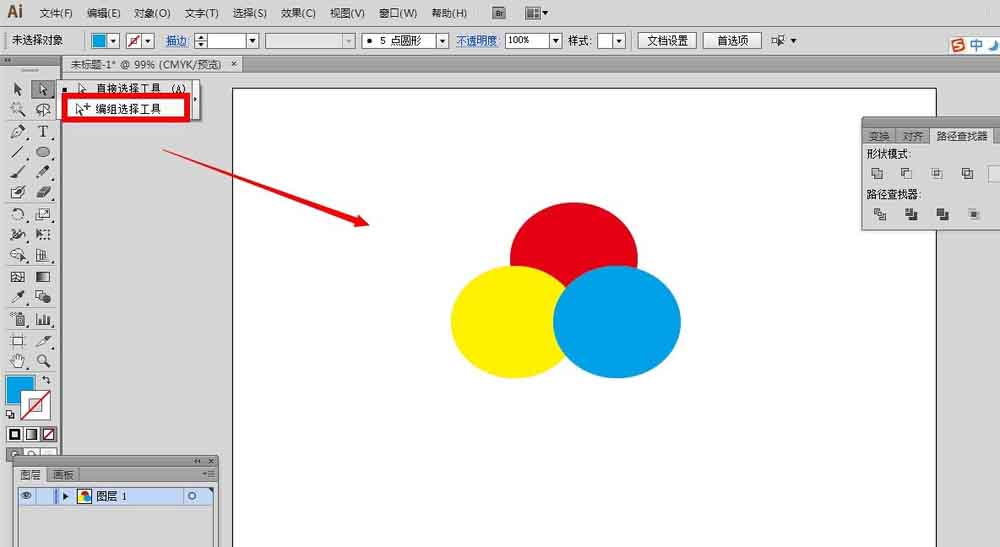Open arrange documents dropdown in menu bar
Screen dimensions: 1000x547
pos(536,13)
